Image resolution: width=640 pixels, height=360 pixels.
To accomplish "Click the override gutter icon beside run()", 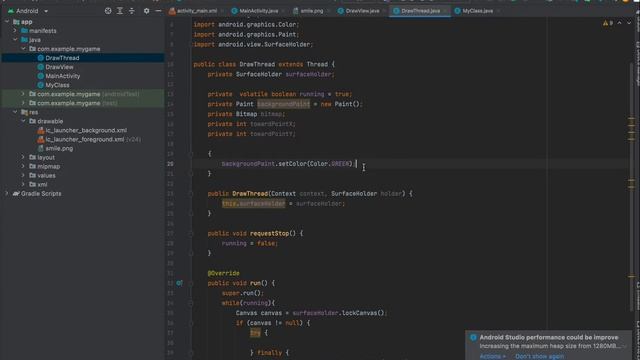I will 179,283.
